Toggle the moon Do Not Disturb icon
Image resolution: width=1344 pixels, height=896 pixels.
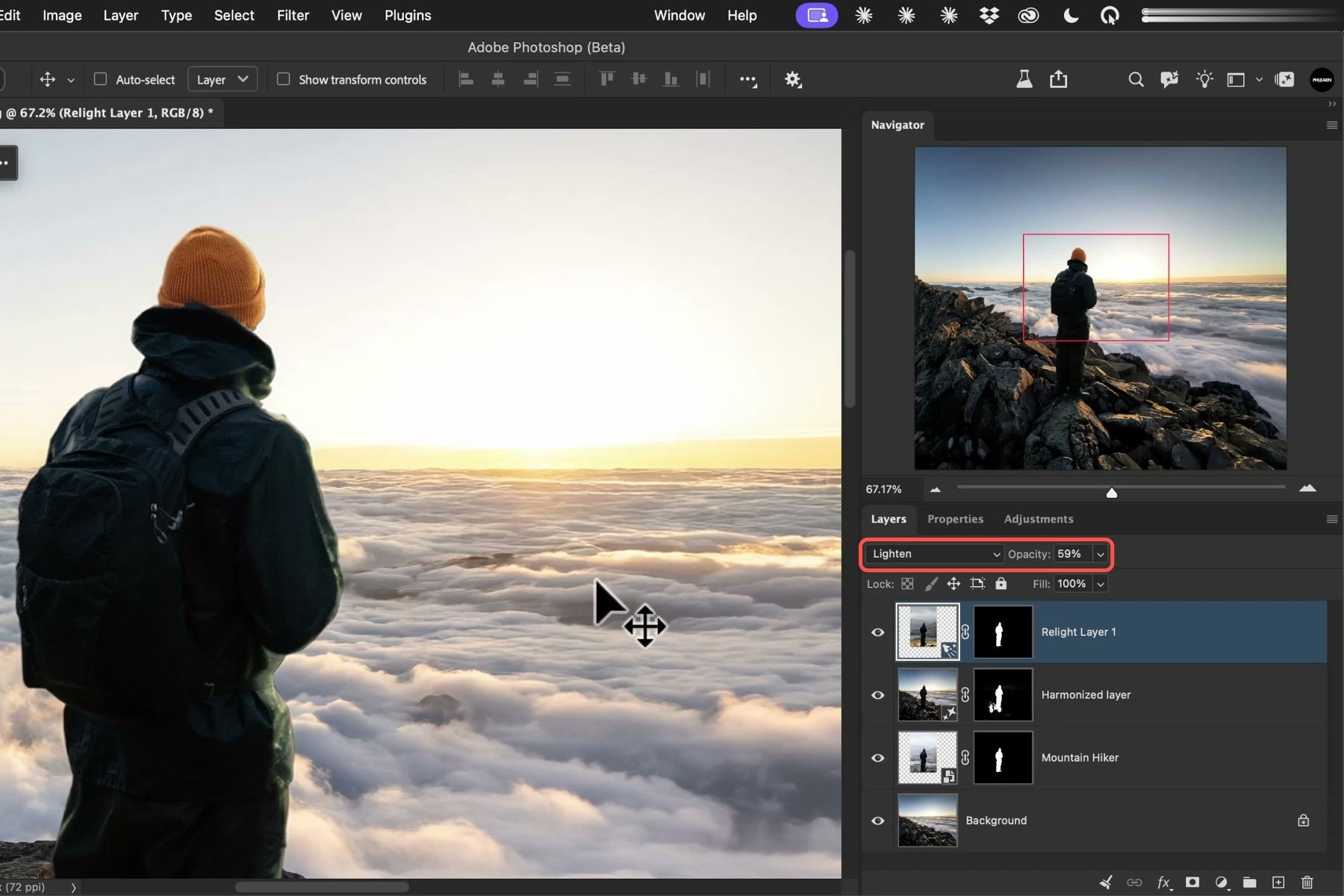tap(1070, 15)
